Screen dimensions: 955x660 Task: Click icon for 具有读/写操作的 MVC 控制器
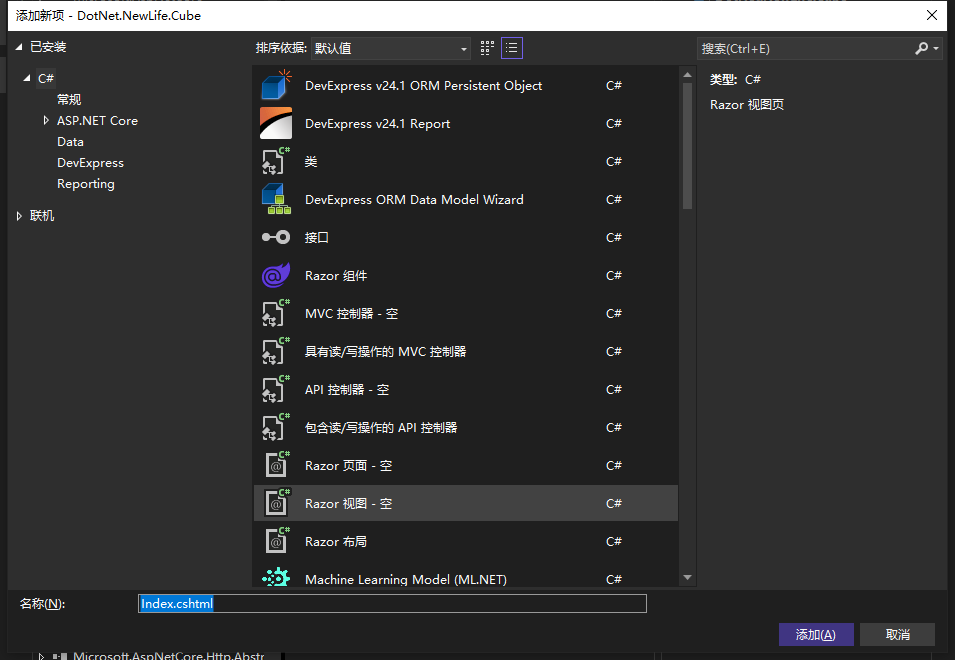click(x=276, y=351)
